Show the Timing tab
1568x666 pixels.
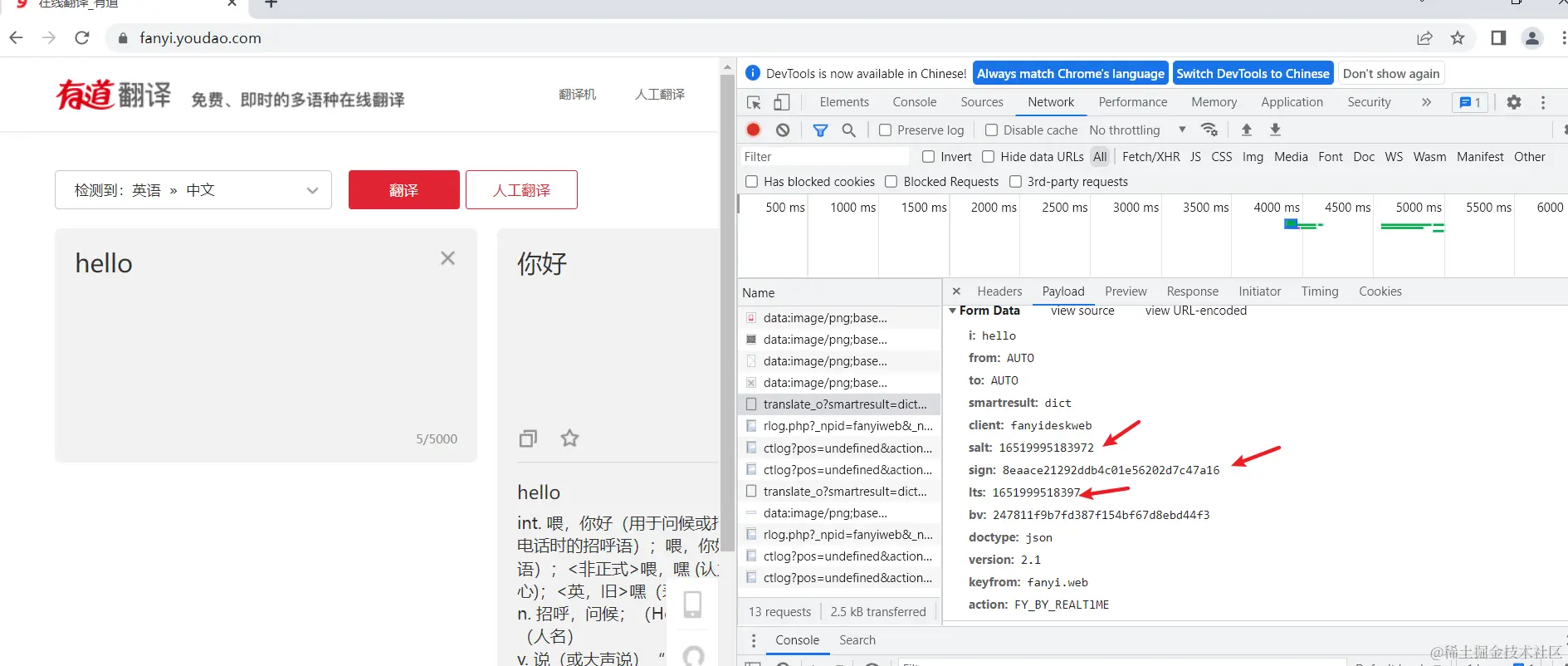pos(1320,291)
